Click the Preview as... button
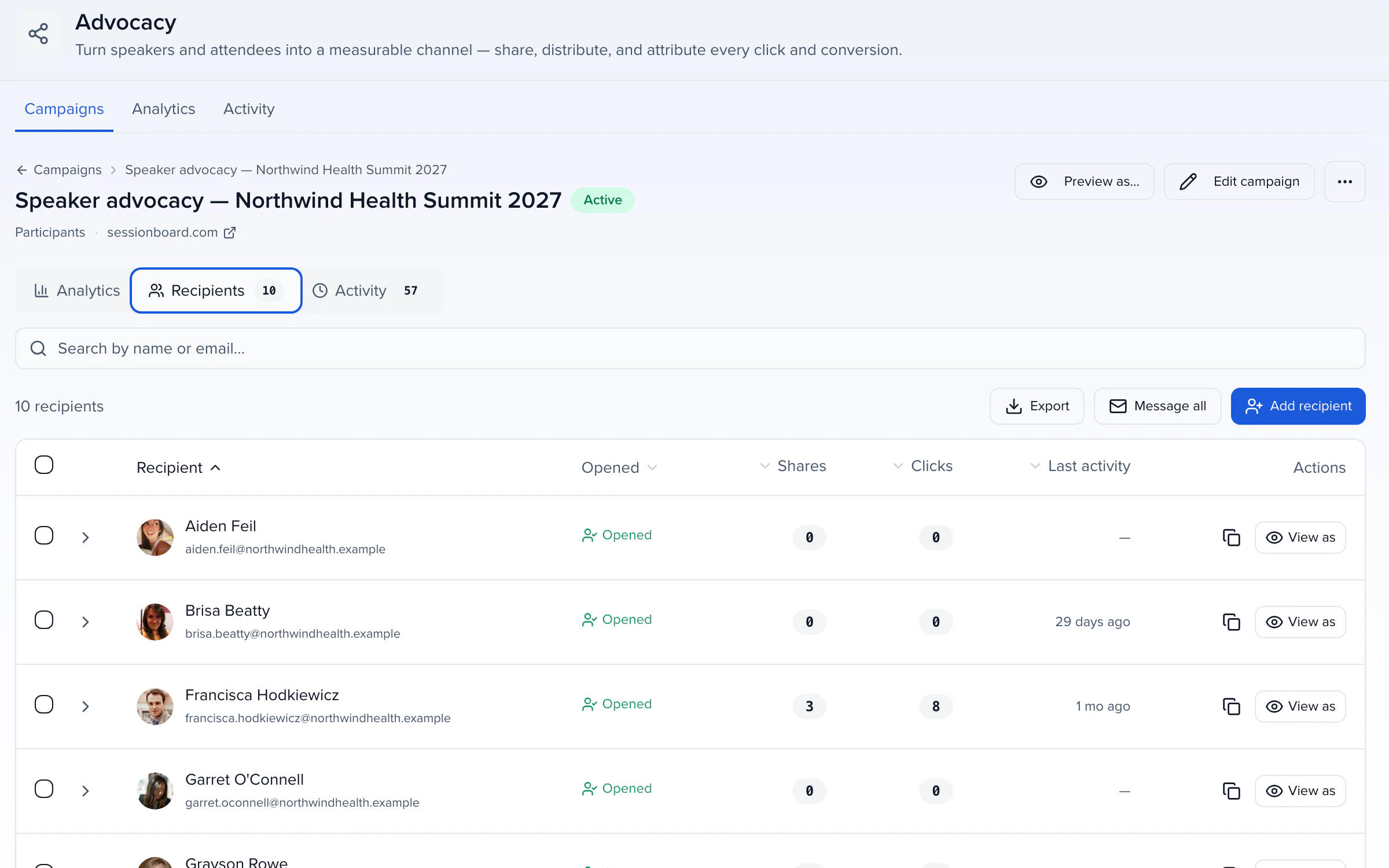 1084,182
